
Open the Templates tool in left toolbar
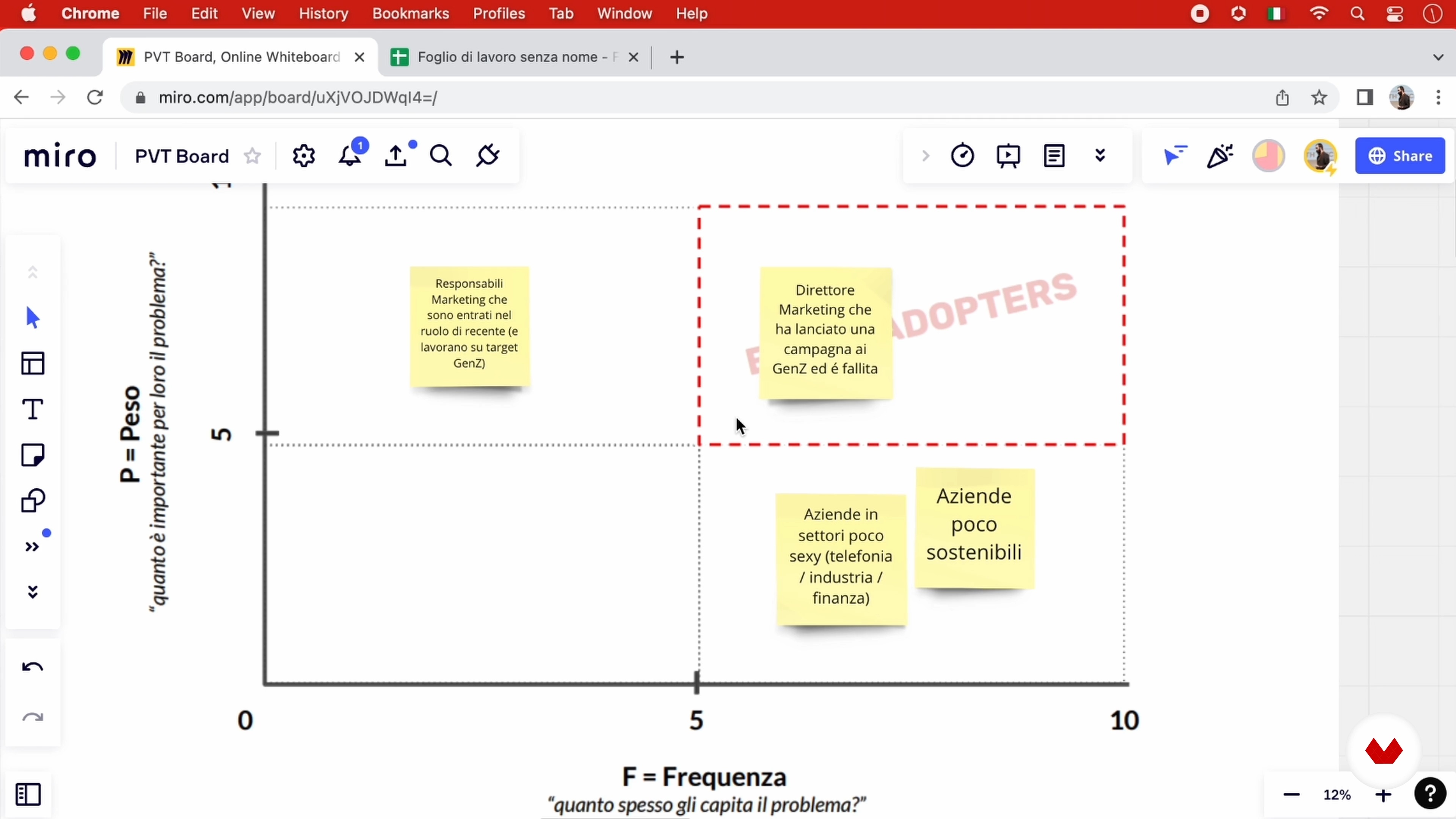[x=33, y=364]
